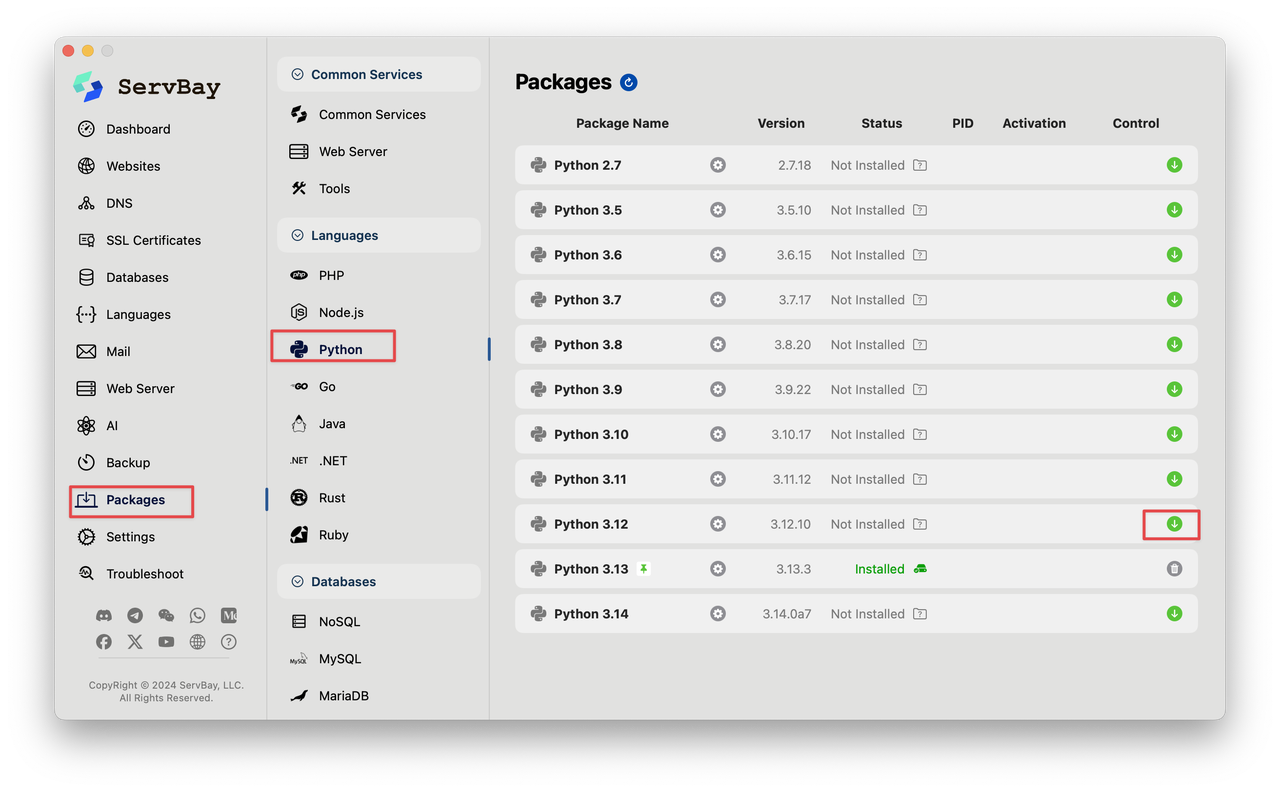Click the WeChat icon
The image size is (1280, 792).
[x=166, y=616]
